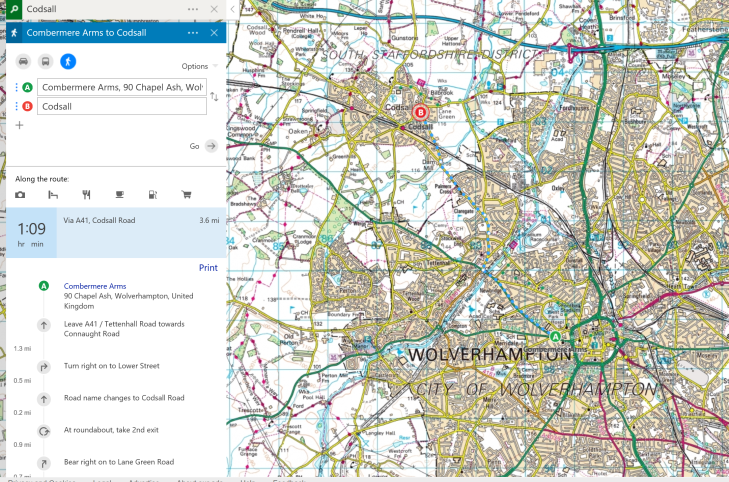This screenshot has height=482, width=729.
Task: Click the Print link
Action: (208, 268)
